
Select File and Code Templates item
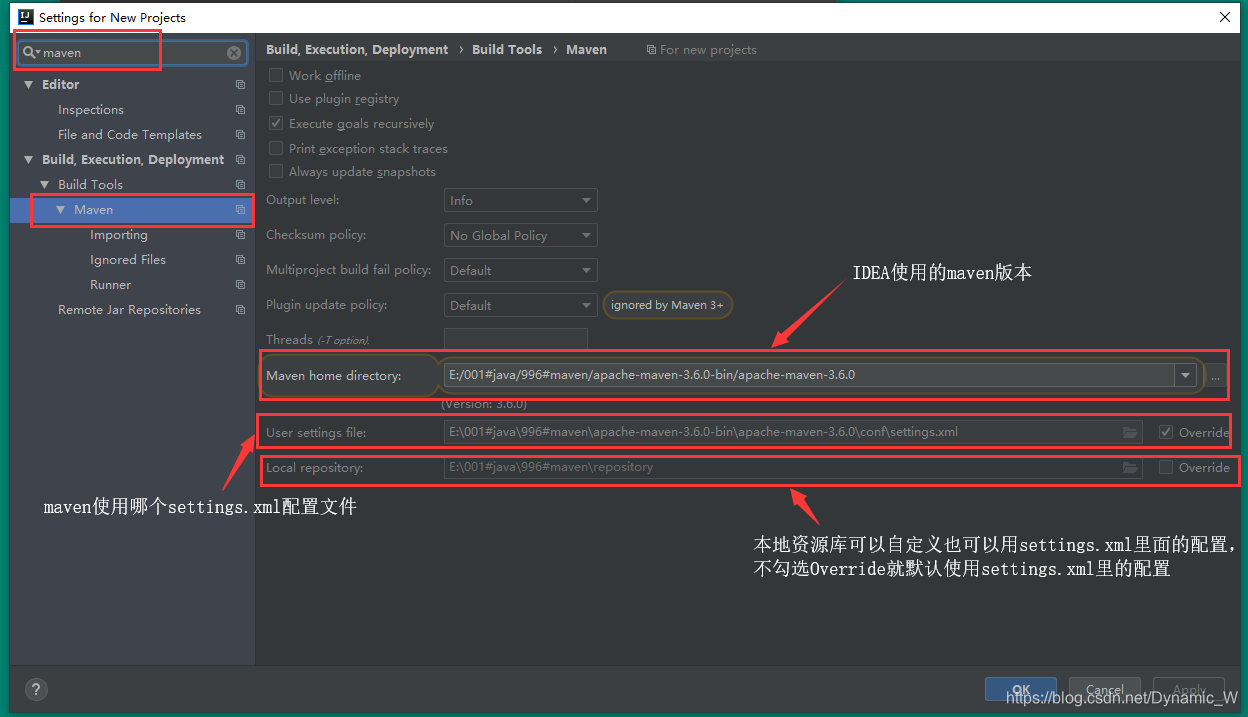pos(130,135)
